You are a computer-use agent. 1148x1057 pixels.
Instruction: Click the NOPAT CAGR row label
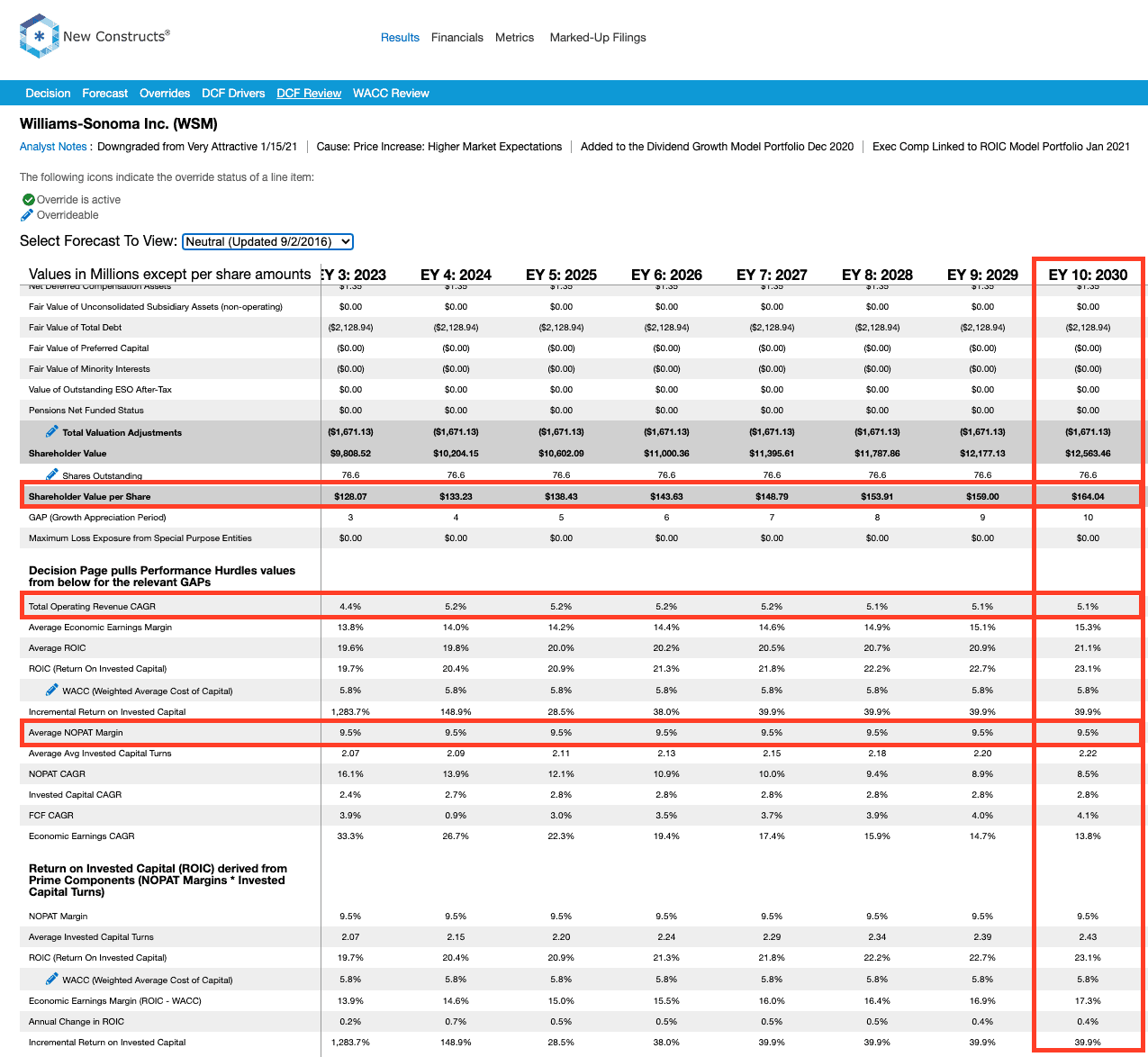click(x=57, y=774)
